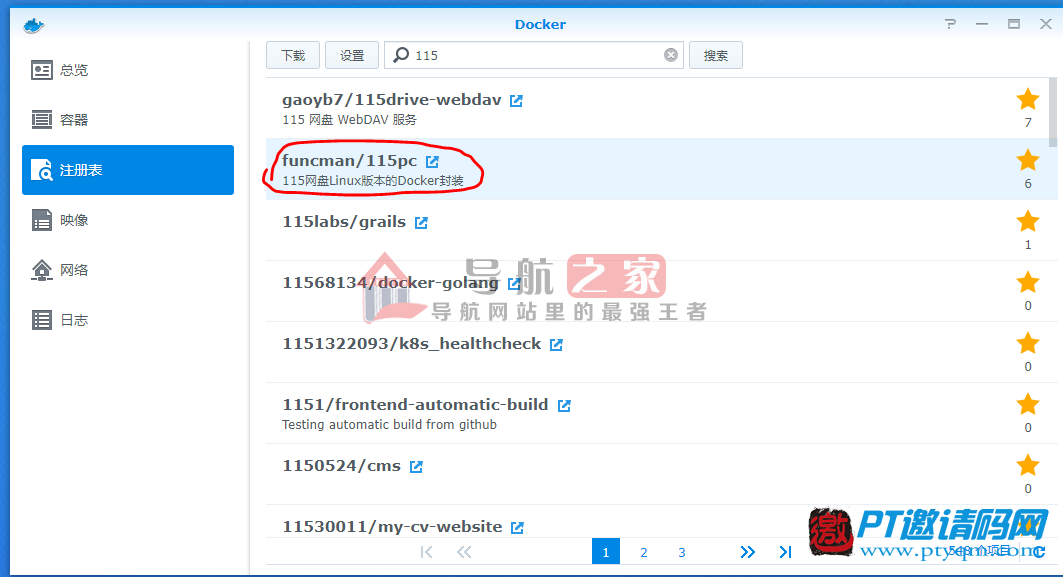Image resolution: width=1063 pixels, height=577 pixels.
Task: Click the search field containing 115
Action: [x=534, y=55]
